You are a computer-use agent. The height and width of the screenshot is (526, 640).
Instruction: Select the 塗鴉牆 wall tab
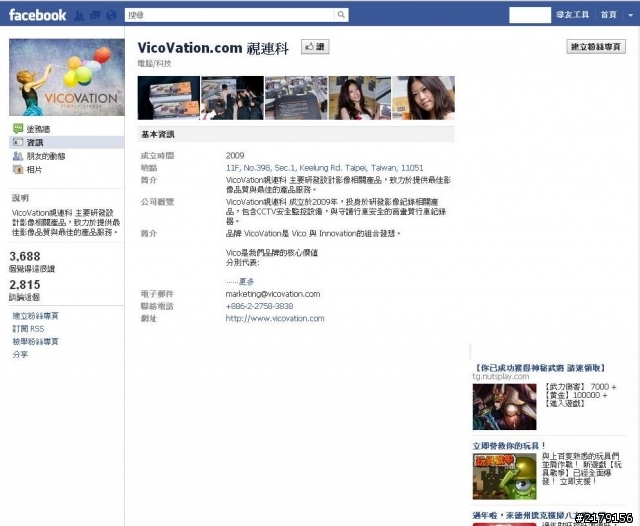pyautogui.click(x=38, y=129)
